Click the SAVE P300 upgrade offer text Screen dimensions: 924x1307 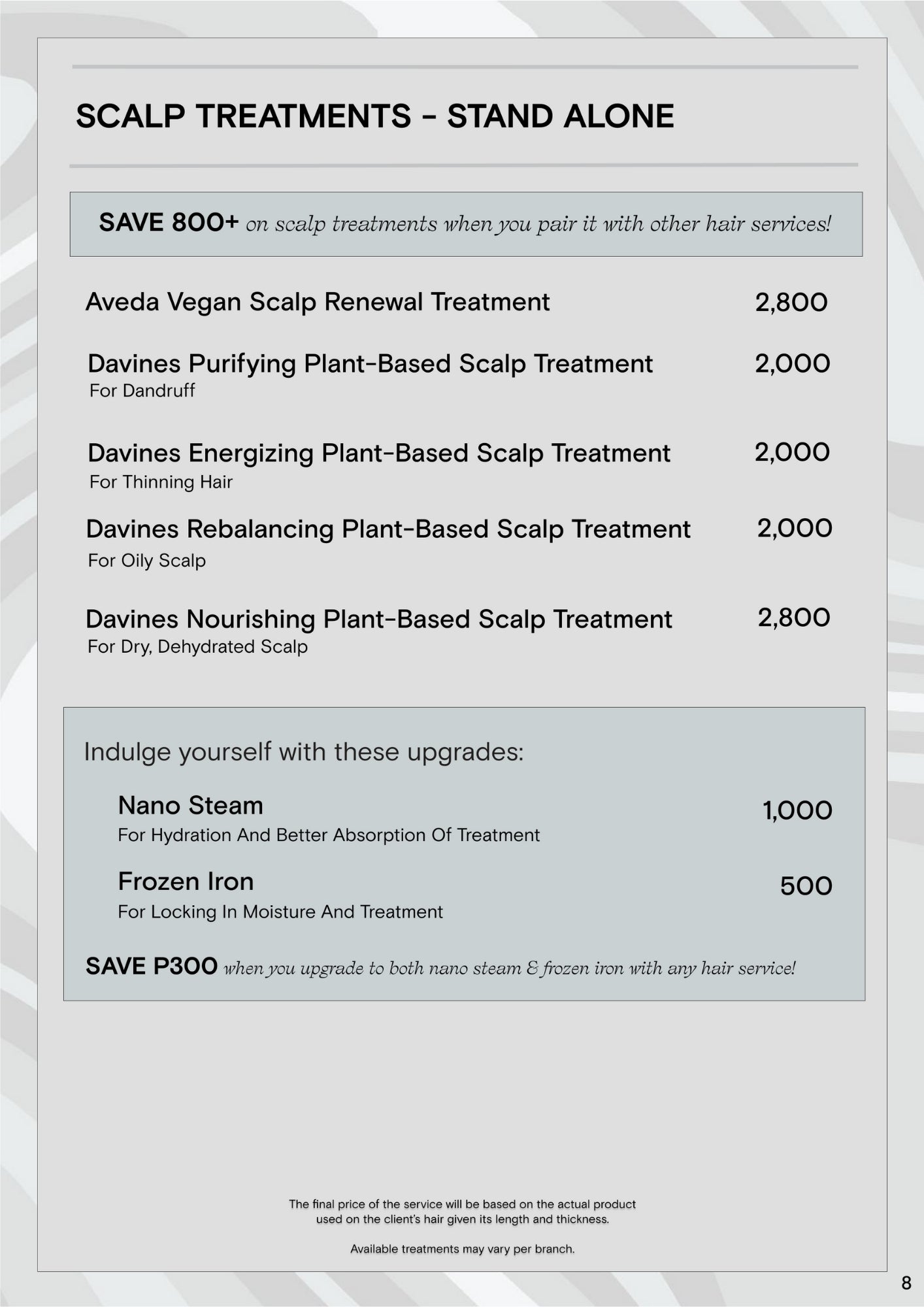coord(440,967)
